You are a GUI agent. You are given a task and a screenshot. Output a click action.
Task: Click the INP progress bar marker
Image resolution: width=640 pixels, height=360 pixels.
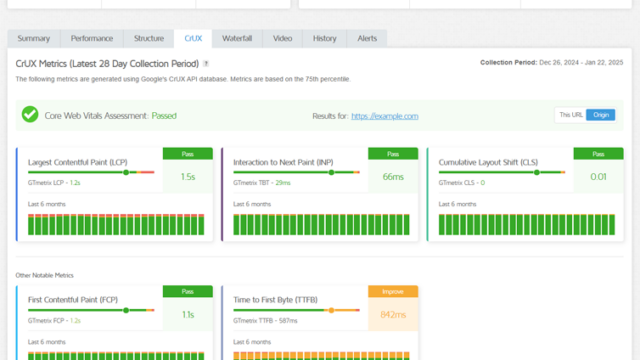pos(331,172)
